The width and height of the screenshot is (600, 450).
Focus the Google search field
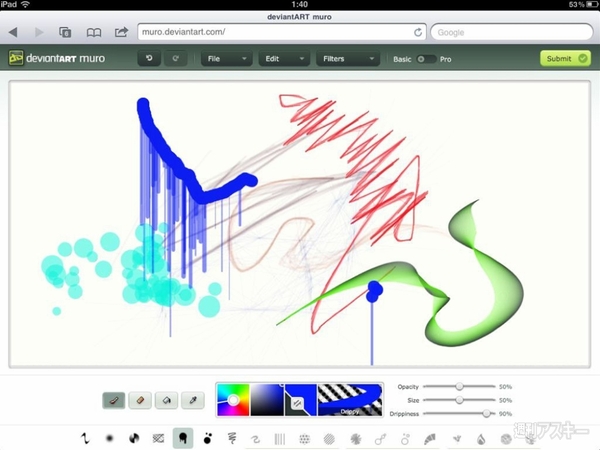point(512,32)
